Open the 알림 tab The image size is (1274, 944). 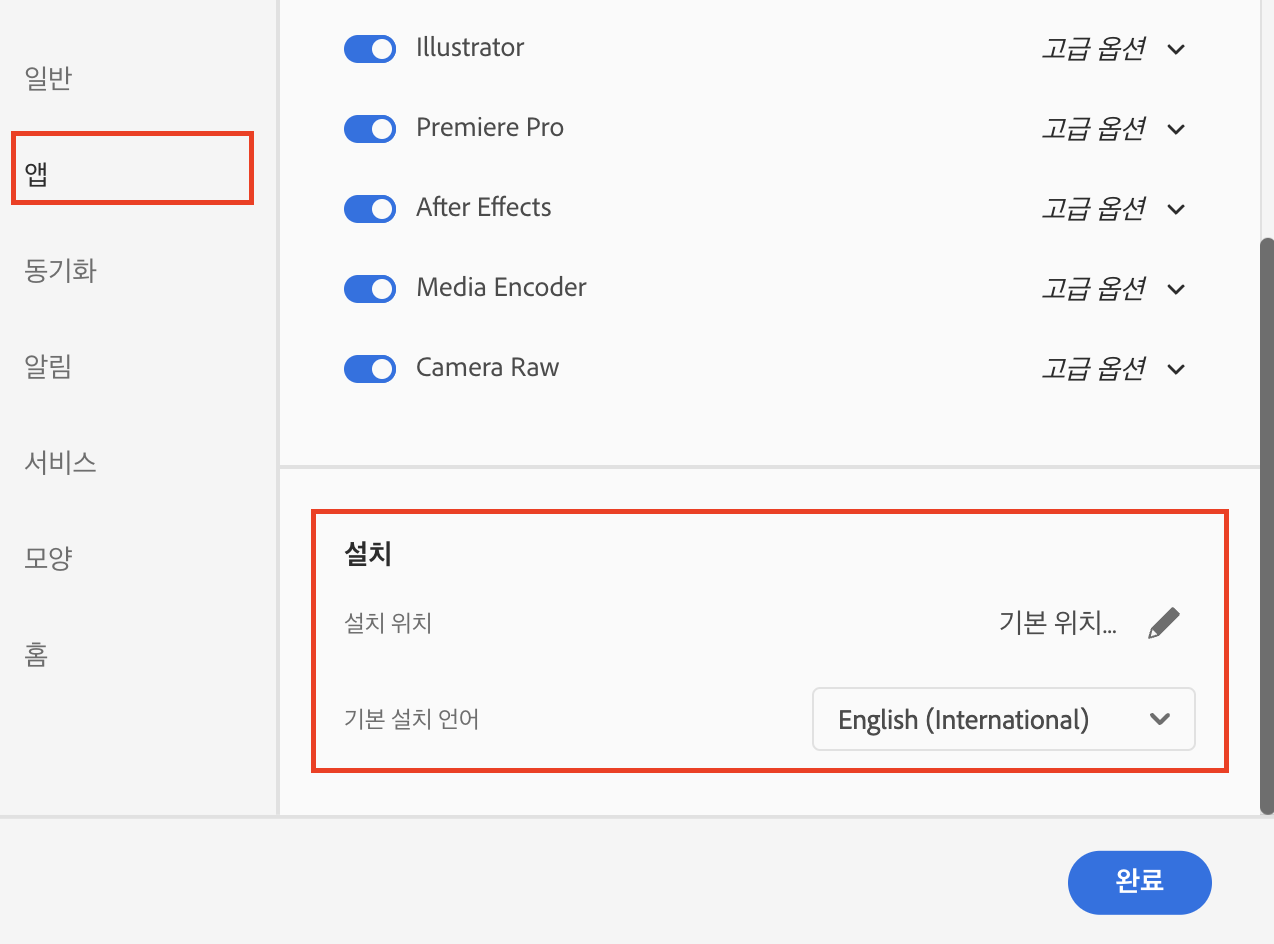point(48,366)
